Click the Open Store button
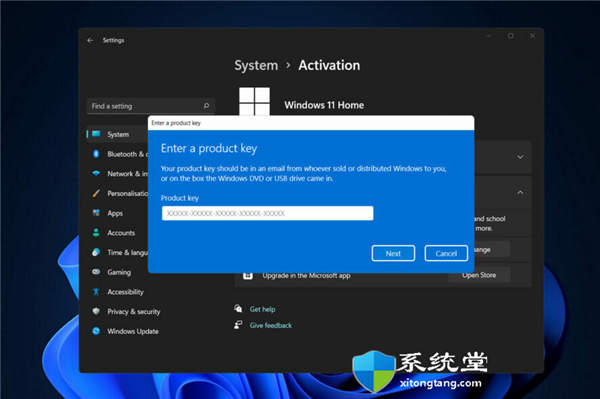Viewport: 600px width, 399px height. pyautogui.click(x=479, y=275)
